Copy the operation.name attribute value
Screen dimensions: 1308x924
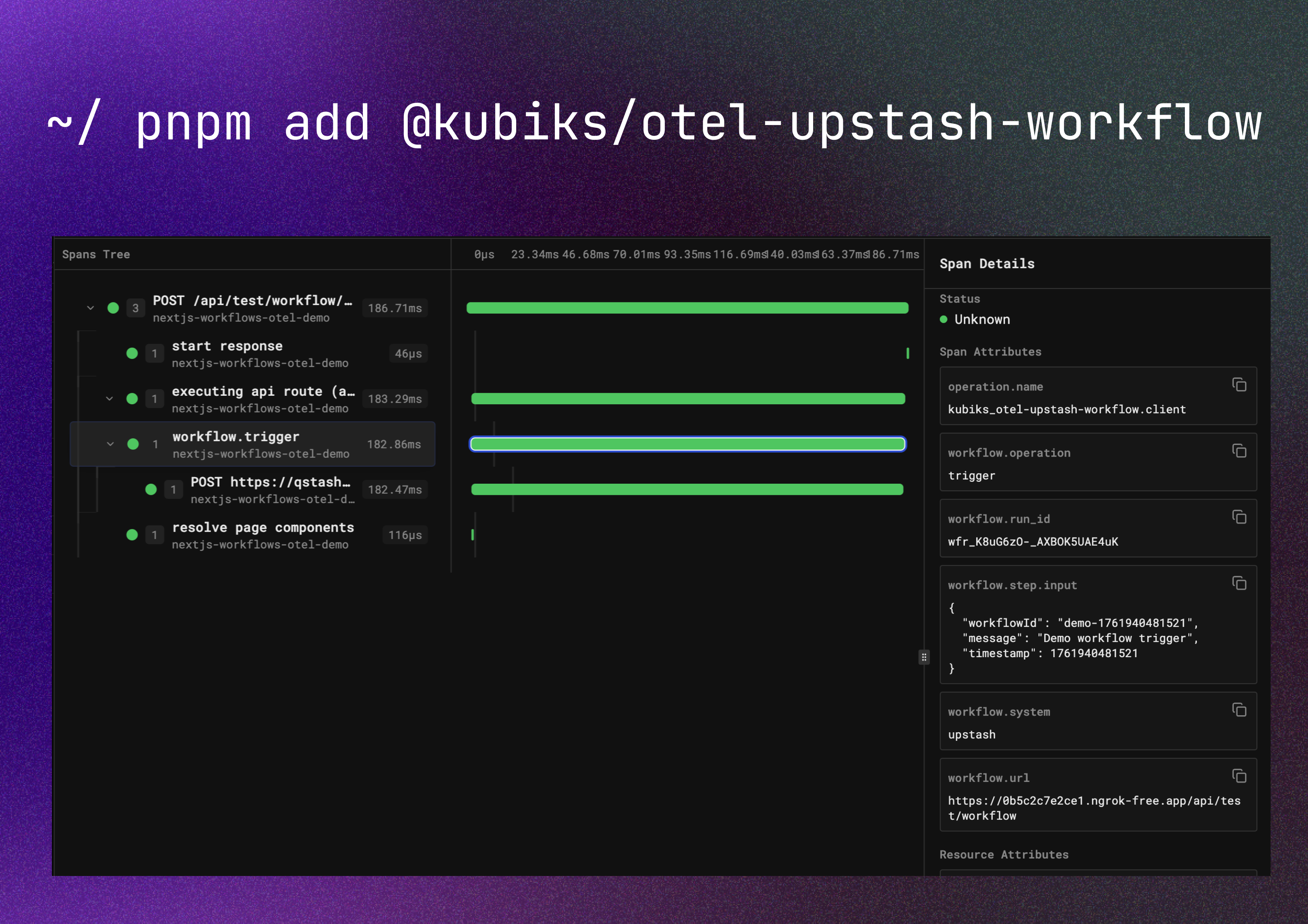[x=1239, y=385]
